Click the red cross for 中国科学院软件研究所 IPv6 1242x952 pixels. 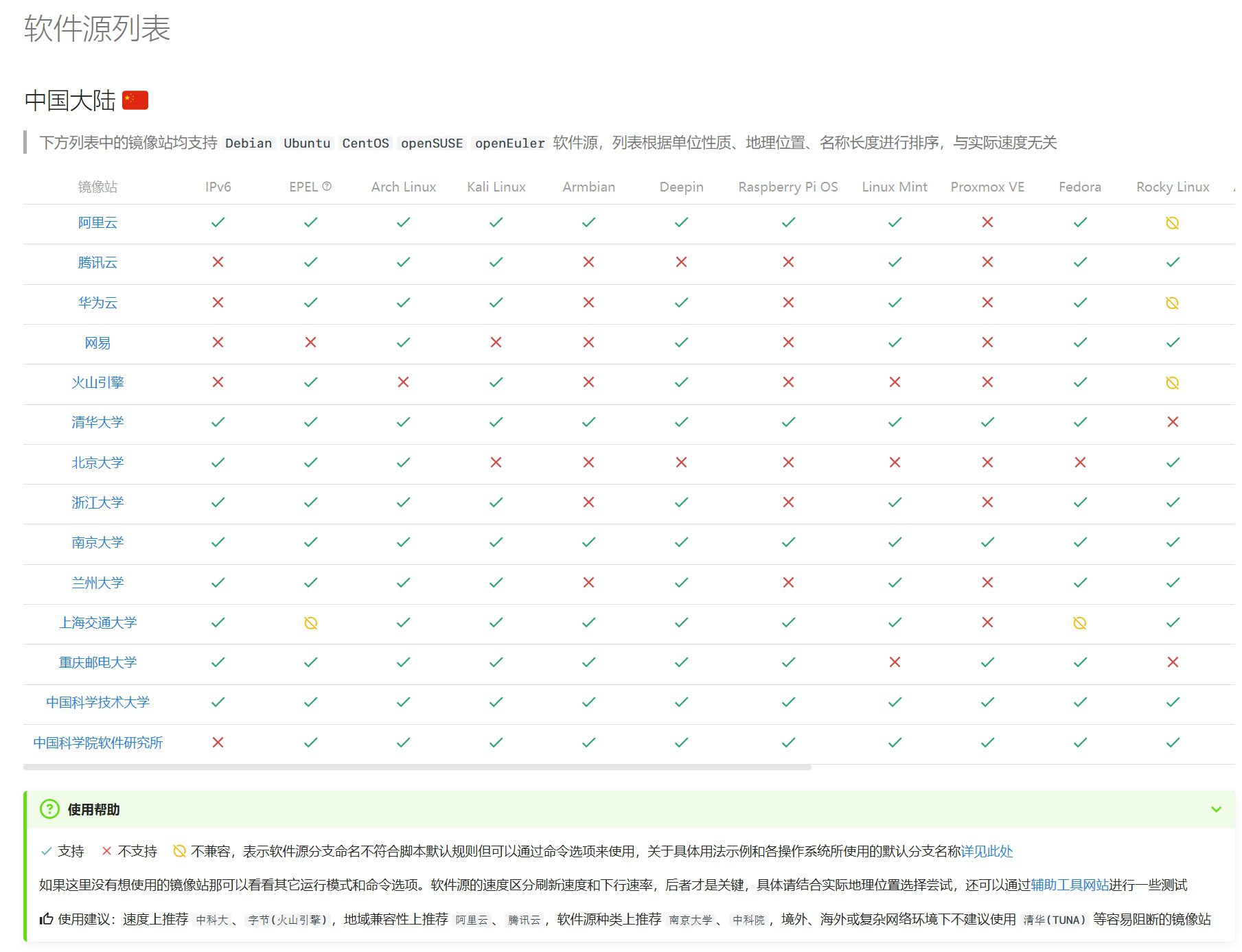(x=218, y=743)
